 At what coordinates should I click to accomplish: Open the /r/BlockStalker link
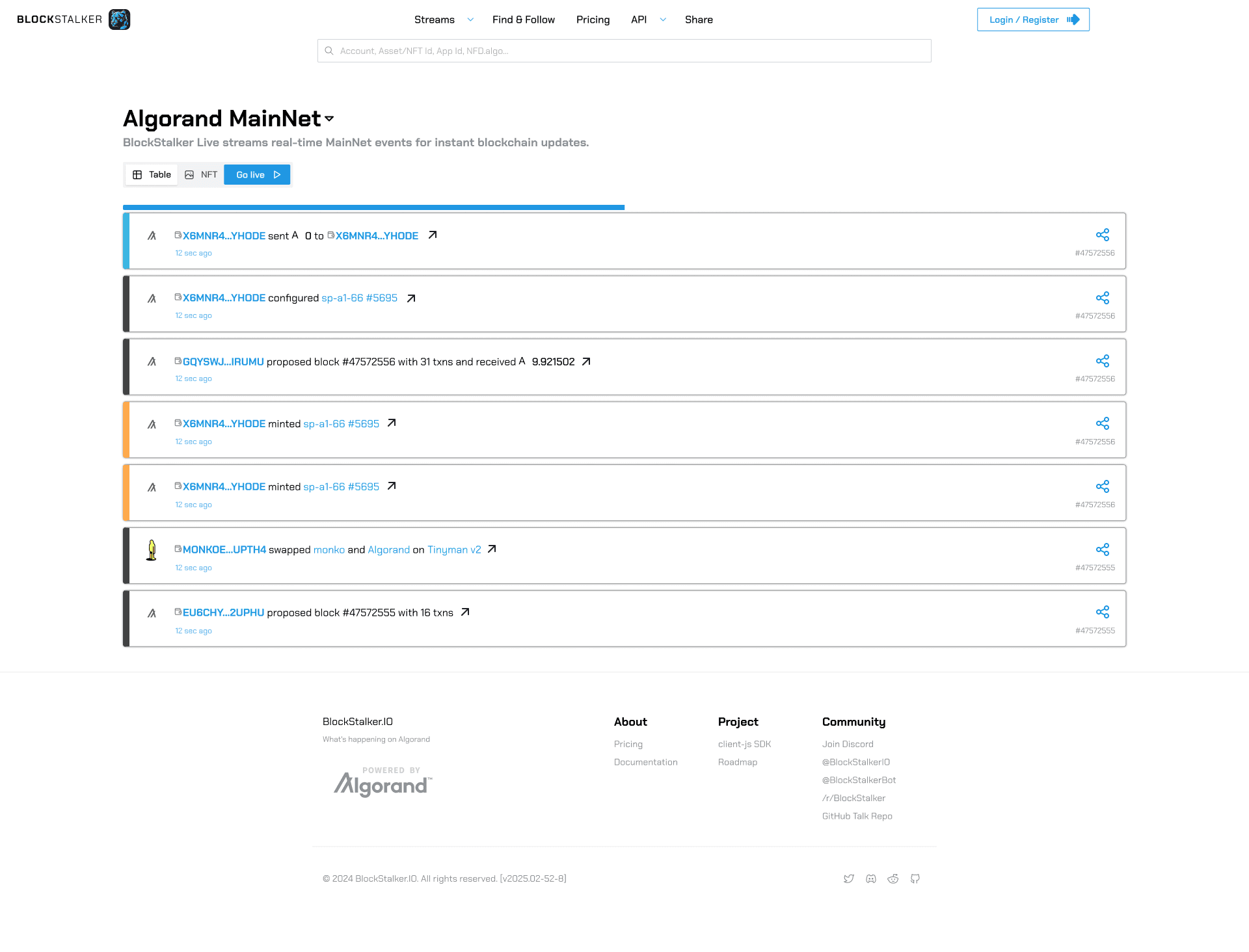(x=854, y=798)
